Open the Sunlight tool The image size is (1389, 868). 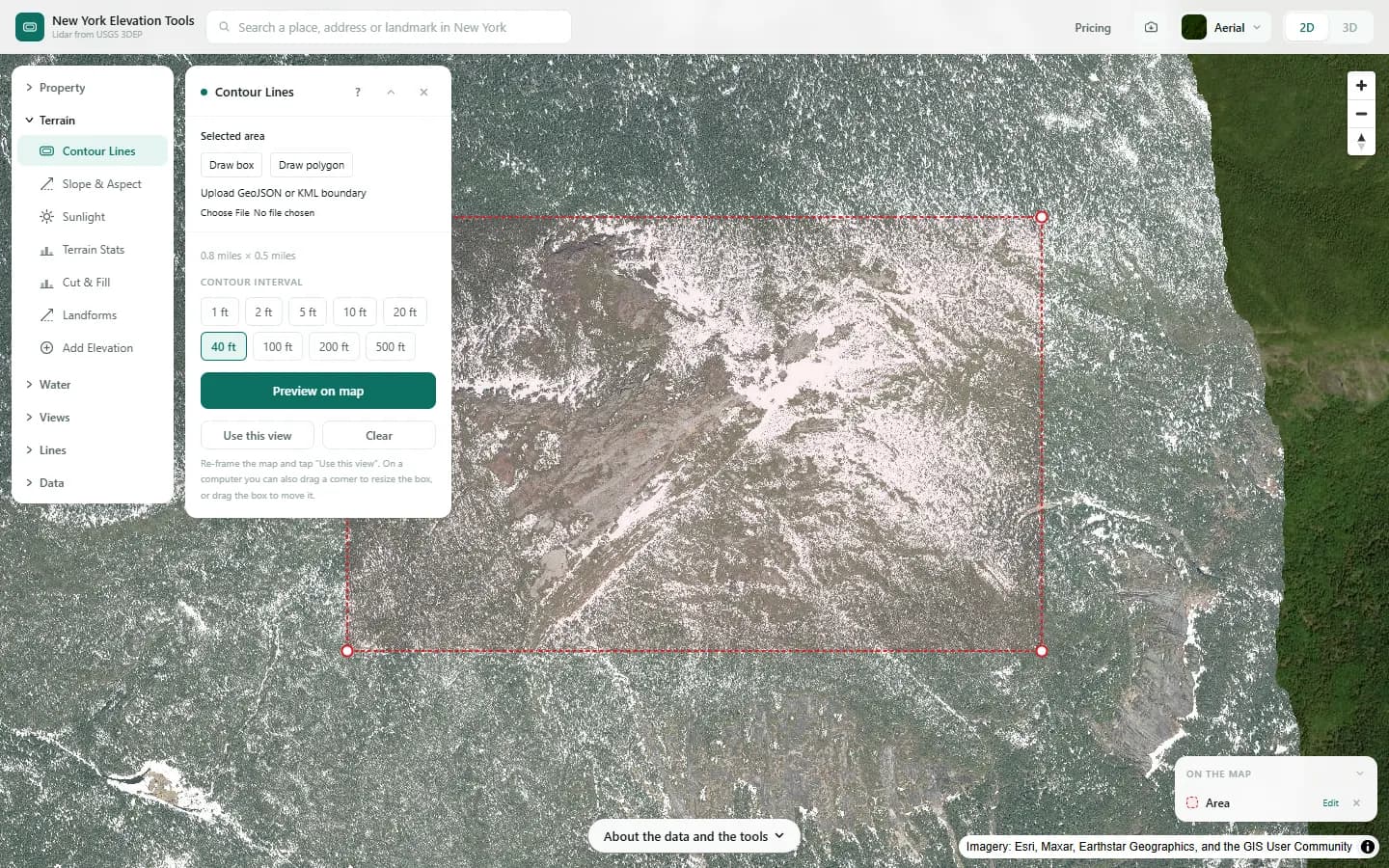click(93, 217)
